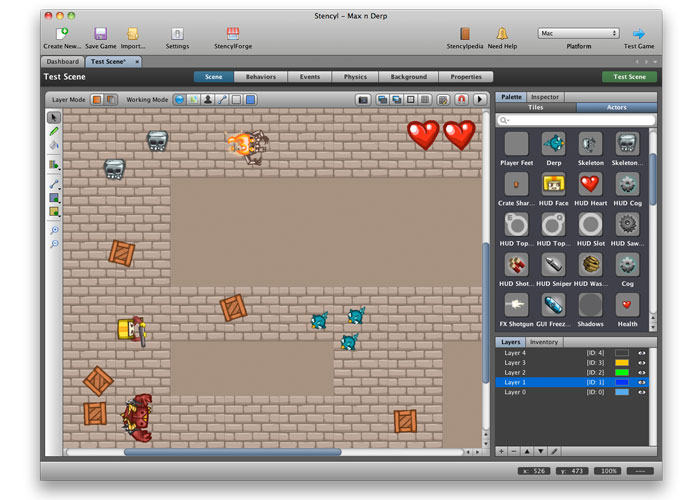The width and height of the screenshot is (700, 500).
Task: Select Layer 4 row in layers list
Action: point(572,353)
